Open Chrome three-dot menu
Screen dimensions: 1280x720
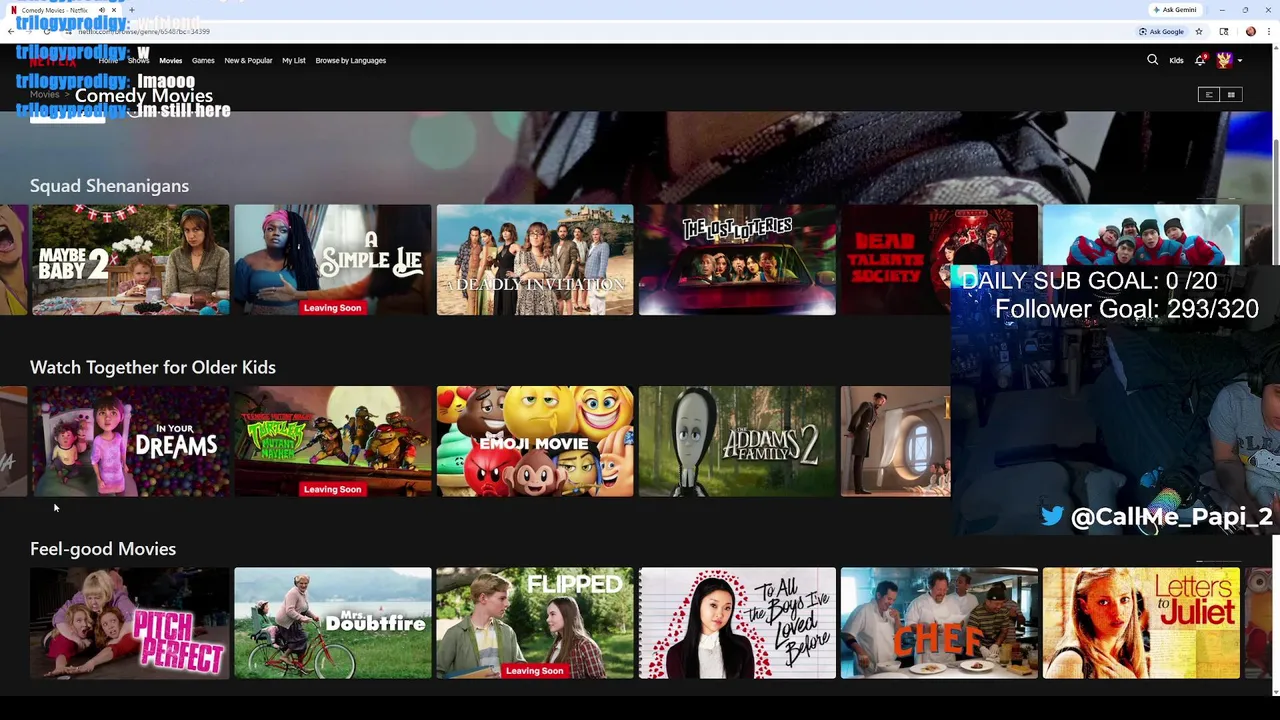point(1269,31)
